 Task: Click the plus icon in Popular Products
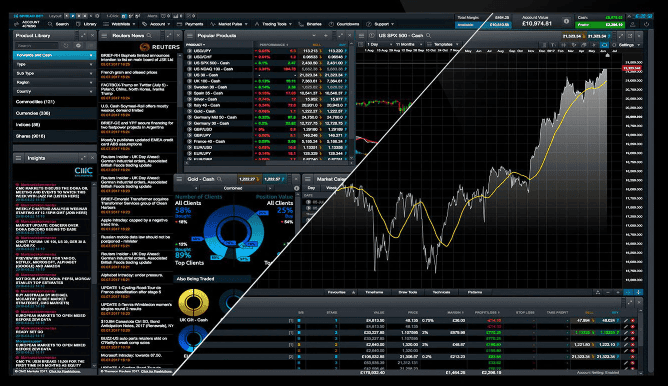pyautogui.click(x=326, y=36)
